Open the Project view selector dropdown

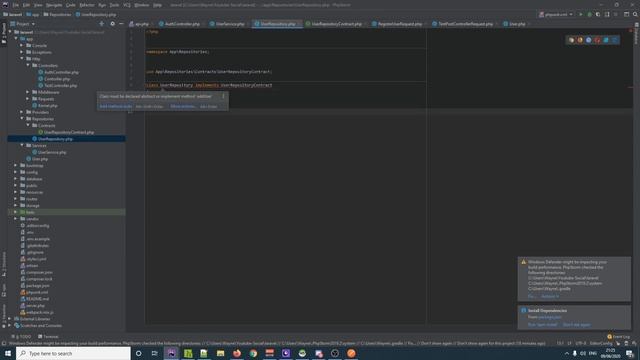pyautogui.click(x=22, y=24)
